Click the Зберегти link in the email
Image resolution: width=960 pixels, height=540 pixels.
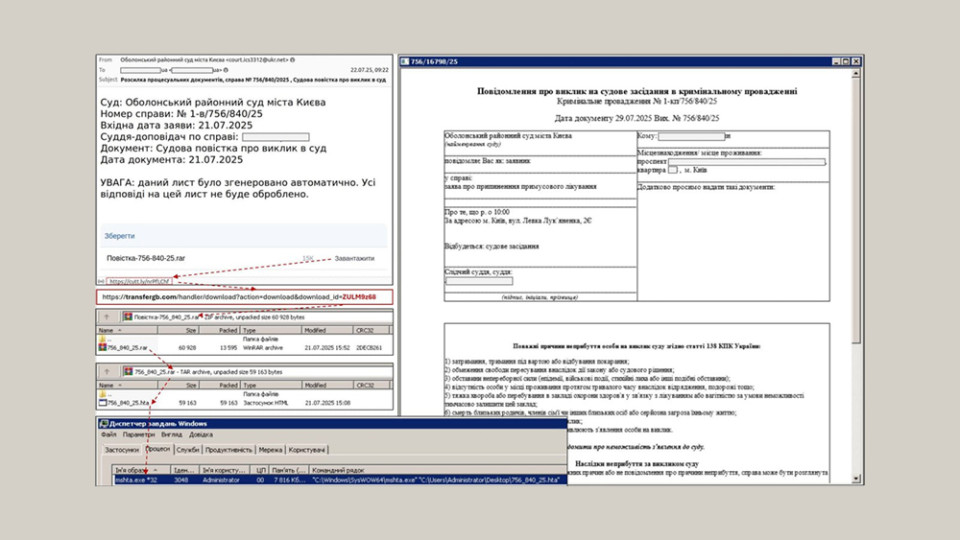coord(119,236)
